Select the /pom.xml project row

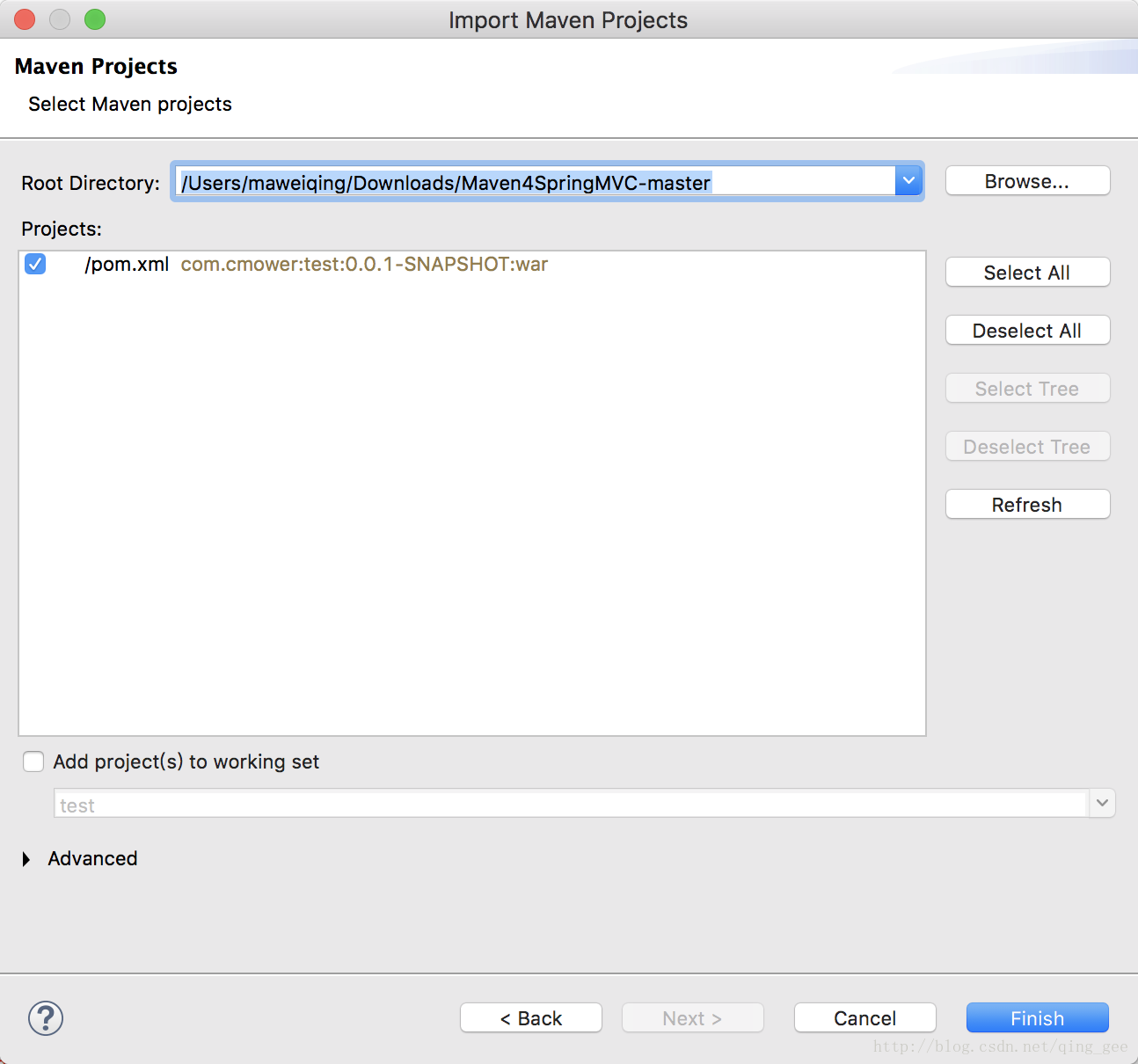click(x=472, y=264)
